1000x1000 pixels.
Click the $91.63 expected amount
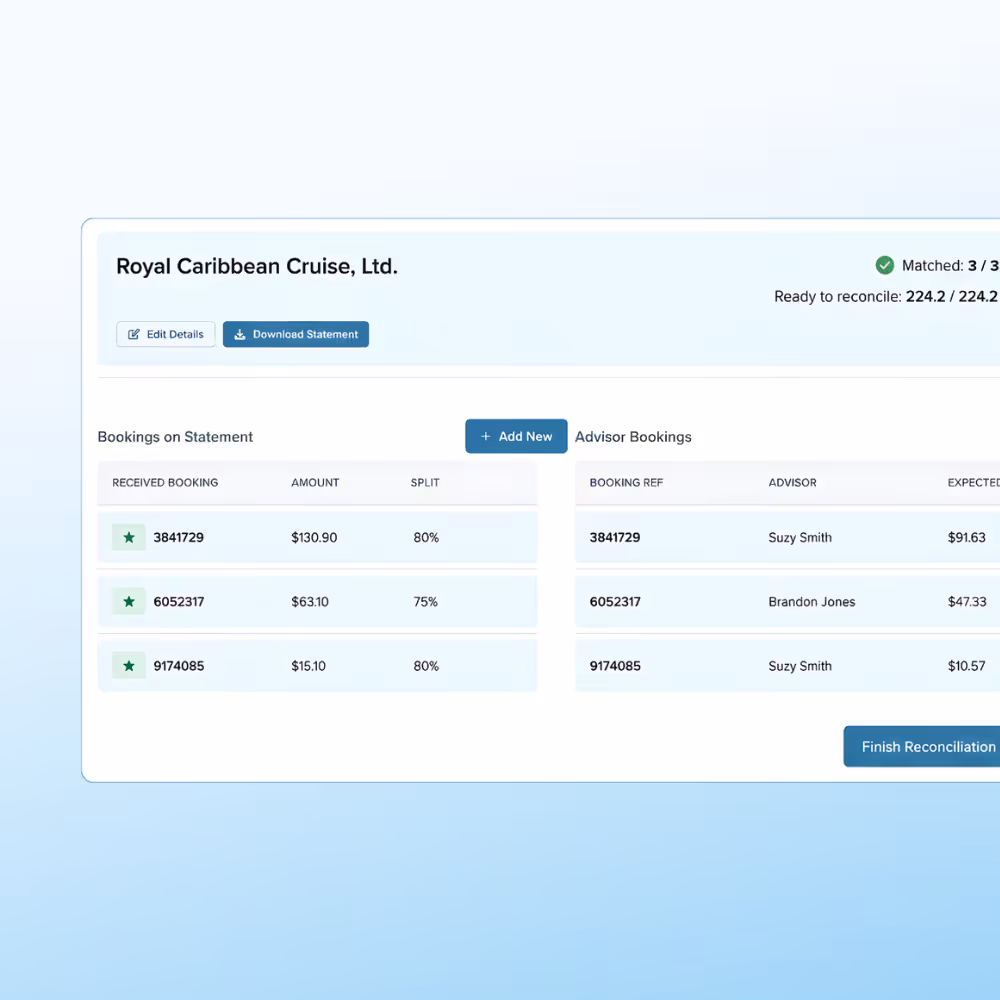click(966, 538)
